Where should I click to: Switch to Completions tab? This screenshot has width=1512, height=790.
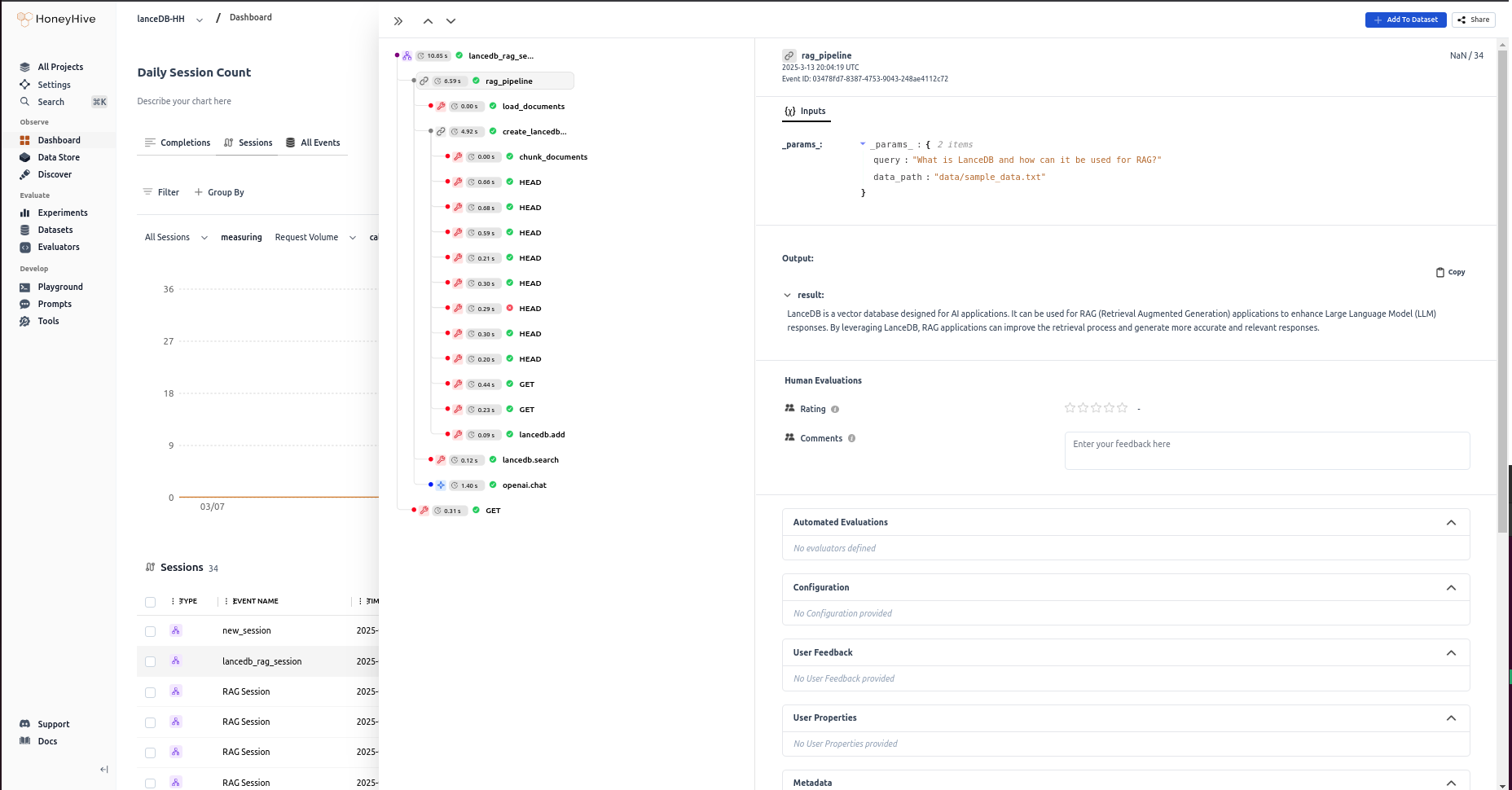pyautogui.click(x=178, y=143)
